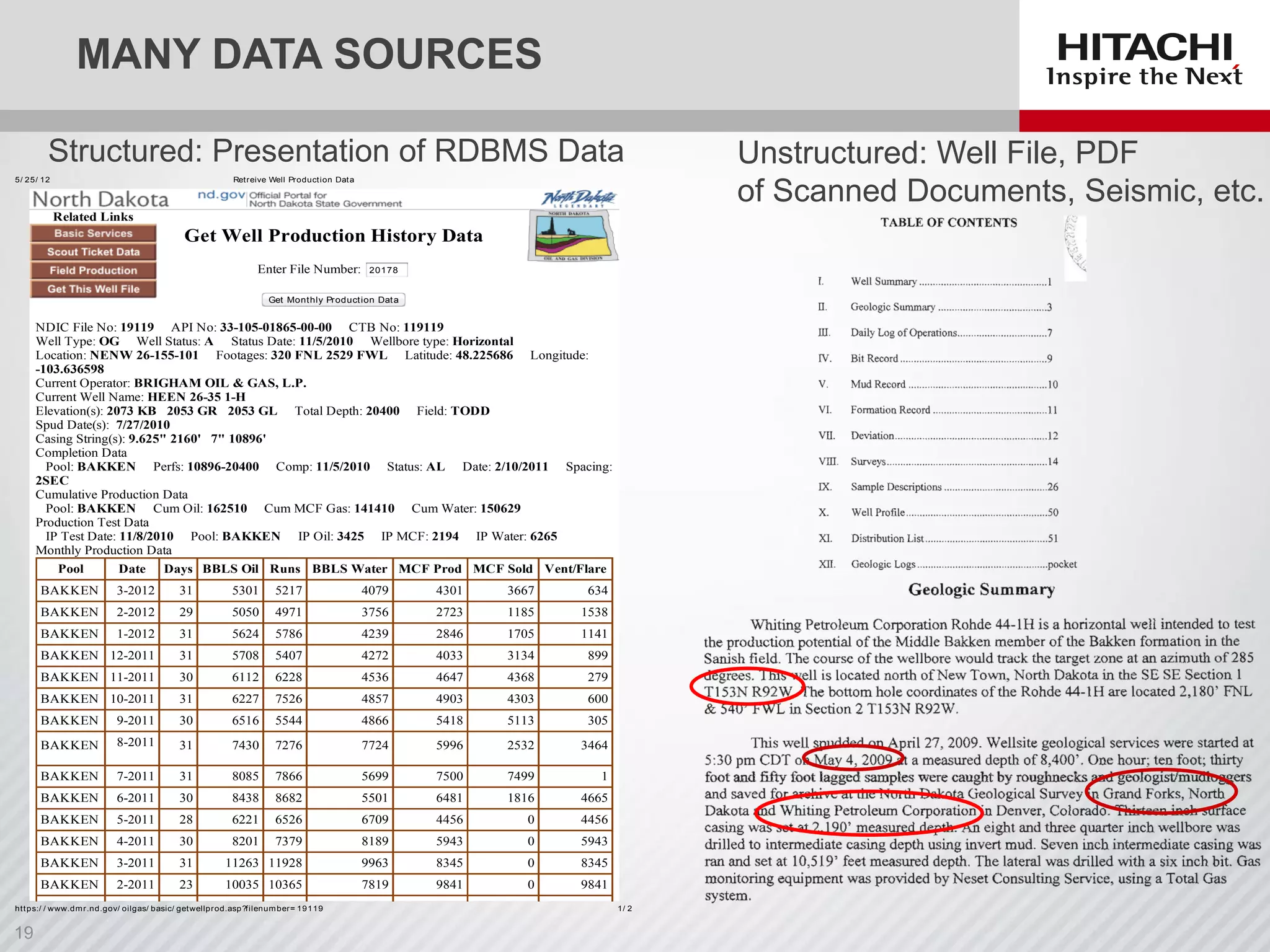This screenshot has width=1270, height=952.
Task: Click well name HEEN 26-35 1-H
Action: pyautogui.click(x=197, y=397)
